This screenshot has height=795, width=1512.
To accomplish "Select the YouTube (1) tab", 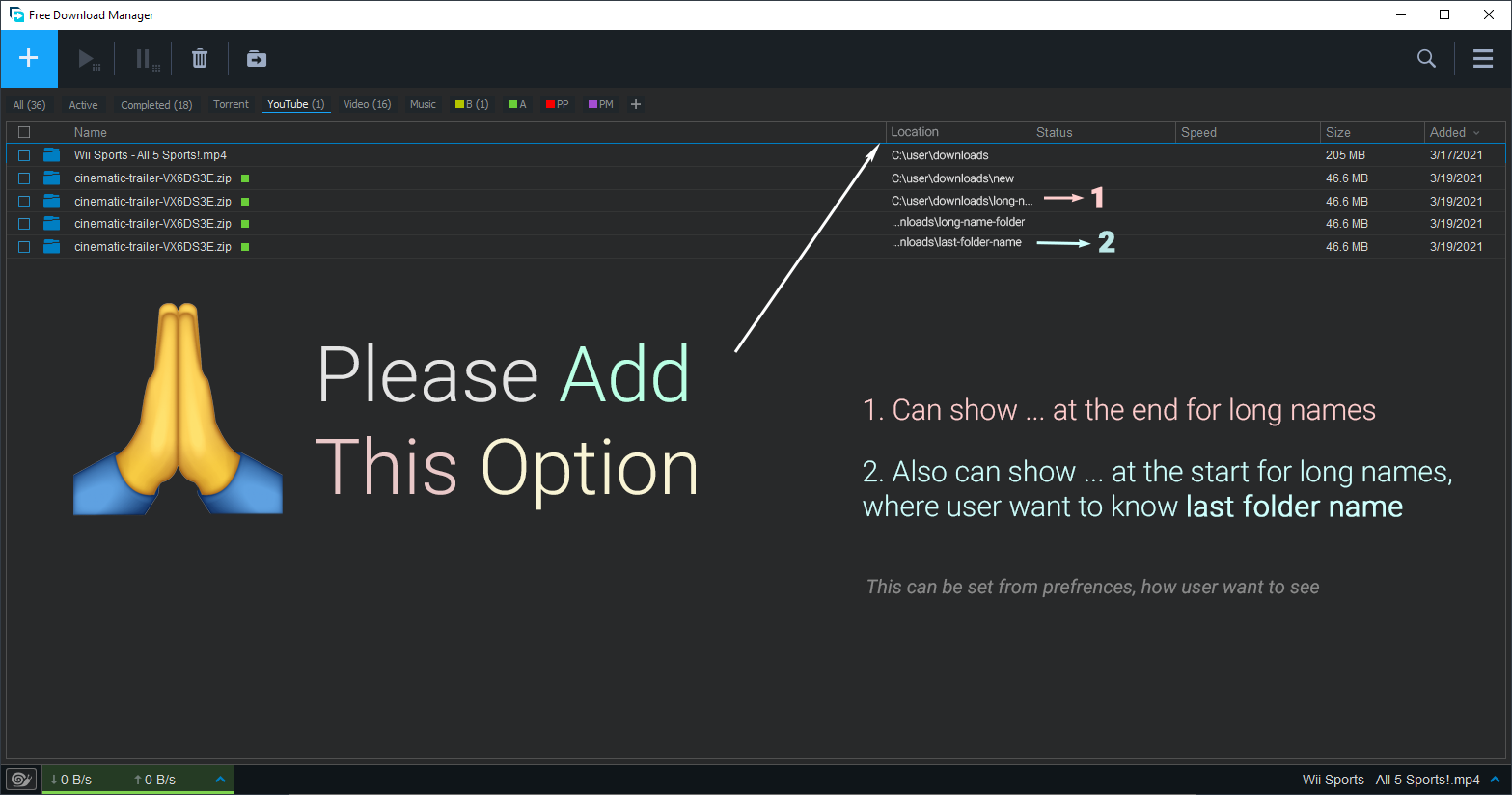I will pos(296,104).
